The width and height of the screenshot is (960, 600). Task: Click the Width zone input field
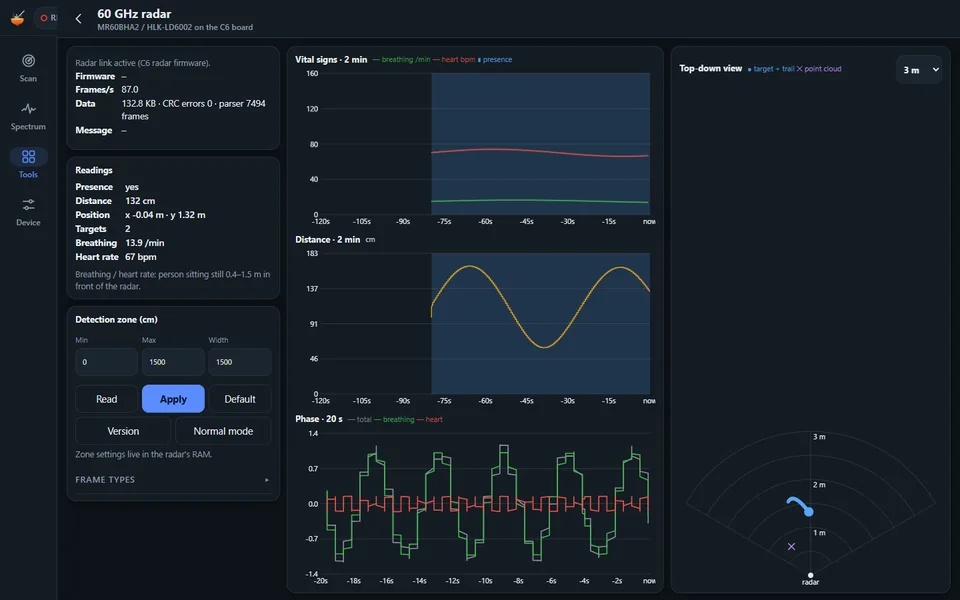(x=240, y=362)
